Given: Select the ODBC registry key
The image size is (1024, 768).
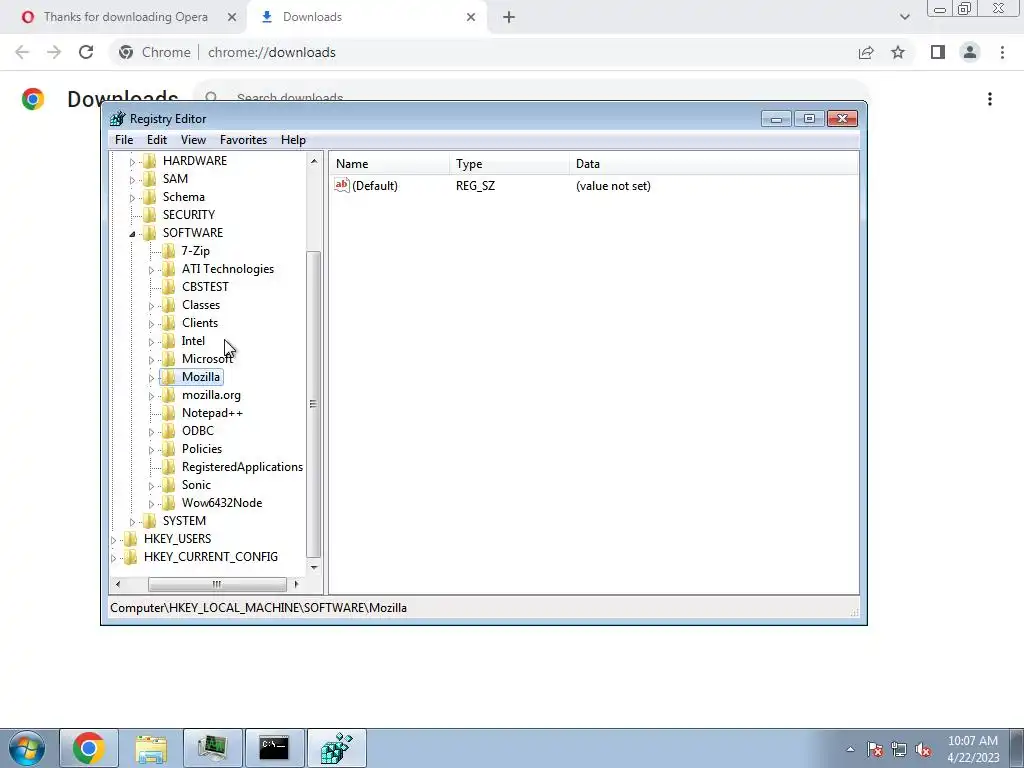Looking at the screenshot, I should coord(198,431).
